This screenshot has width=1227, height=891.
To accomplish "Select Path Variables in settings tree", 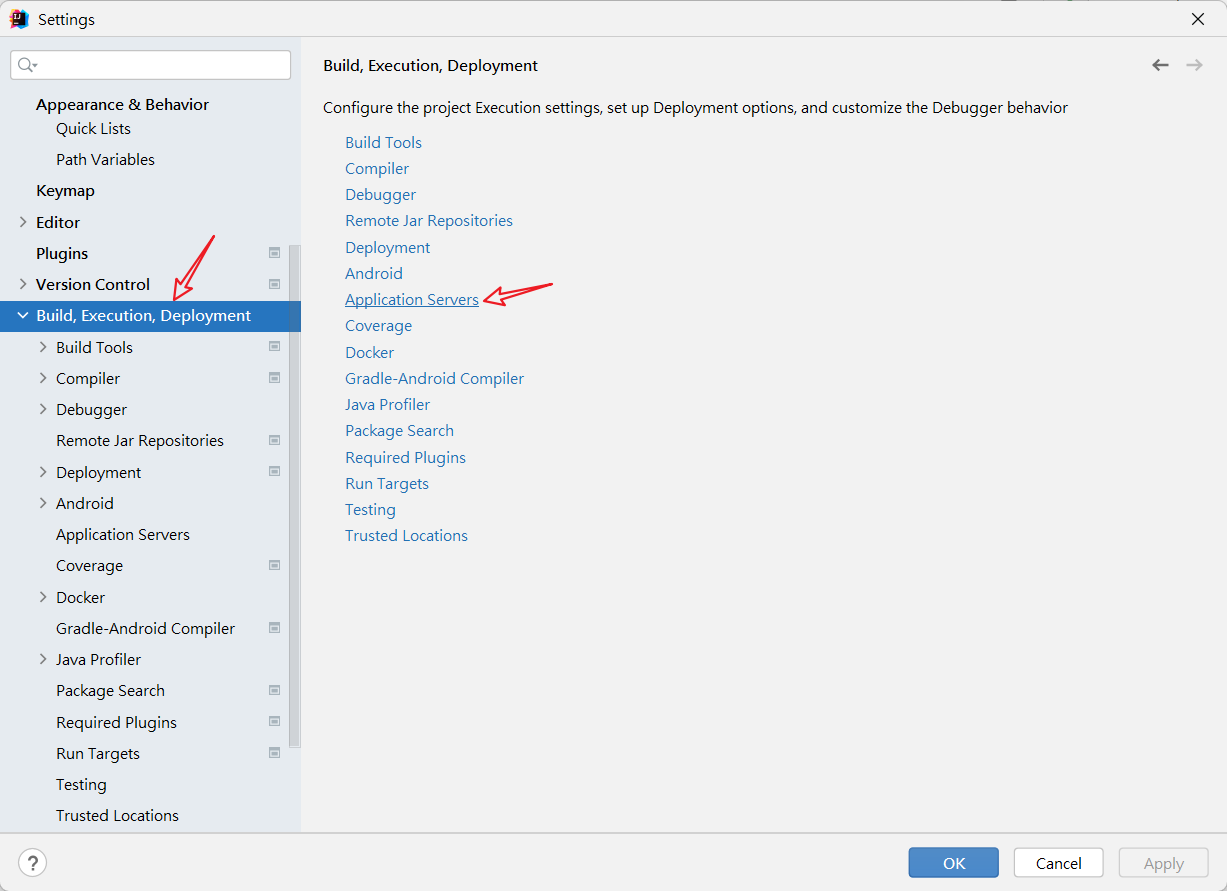I will 105,159.
